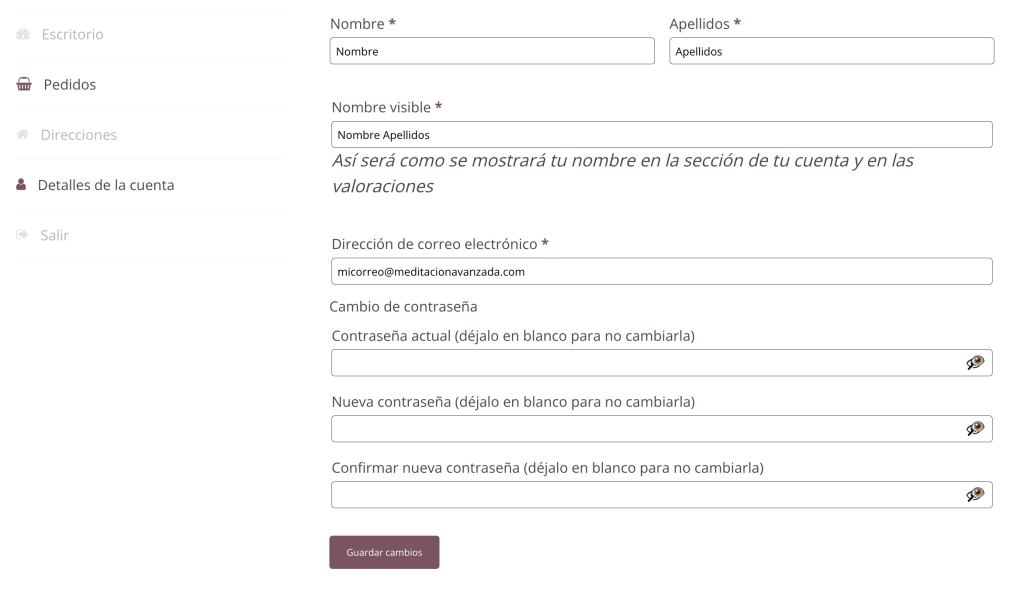
Task: Click into the Apellidos text field
Action: 831,52
